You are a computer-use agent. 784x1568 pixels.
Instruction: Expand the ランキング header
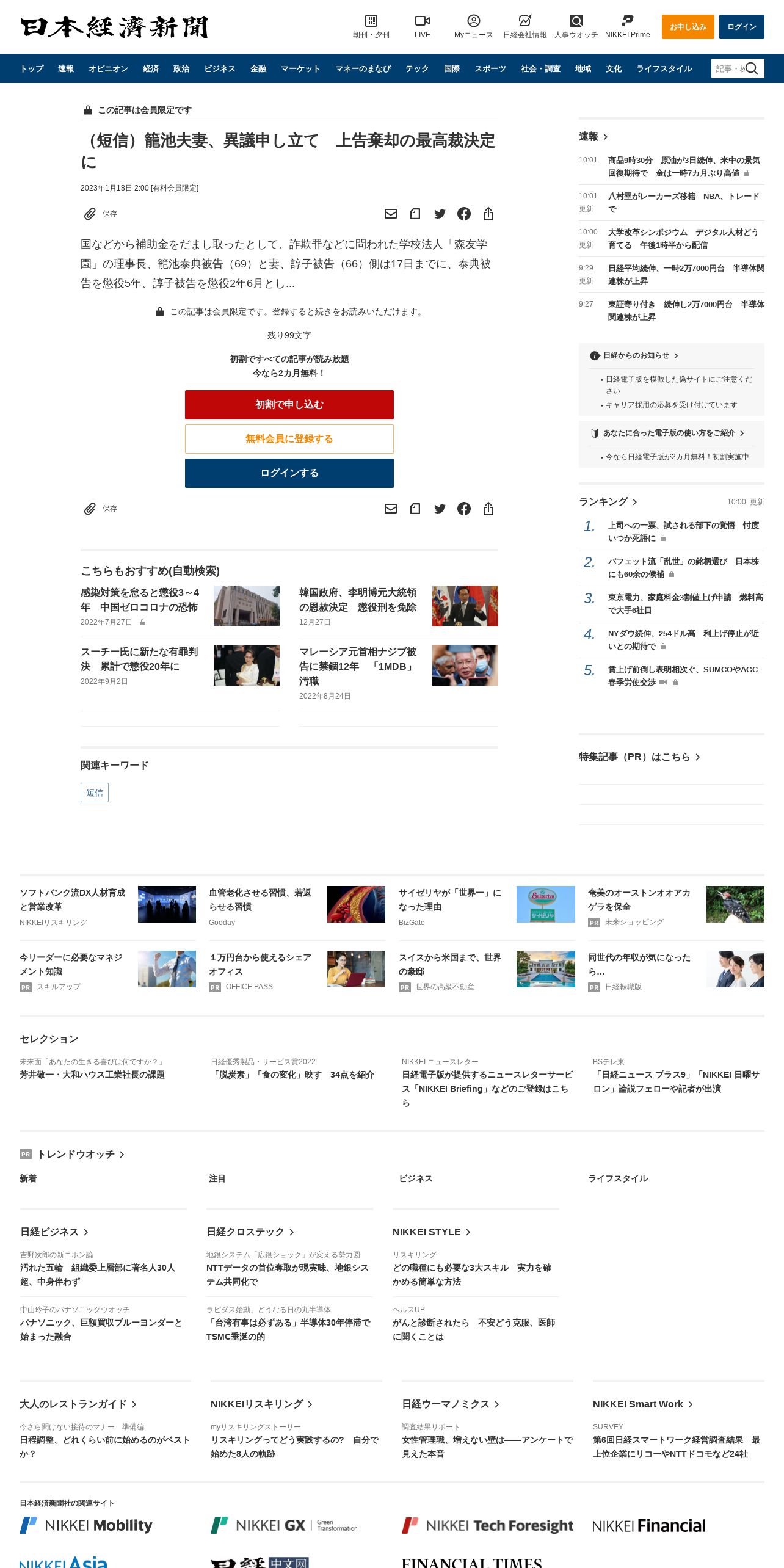coord(608,501)
